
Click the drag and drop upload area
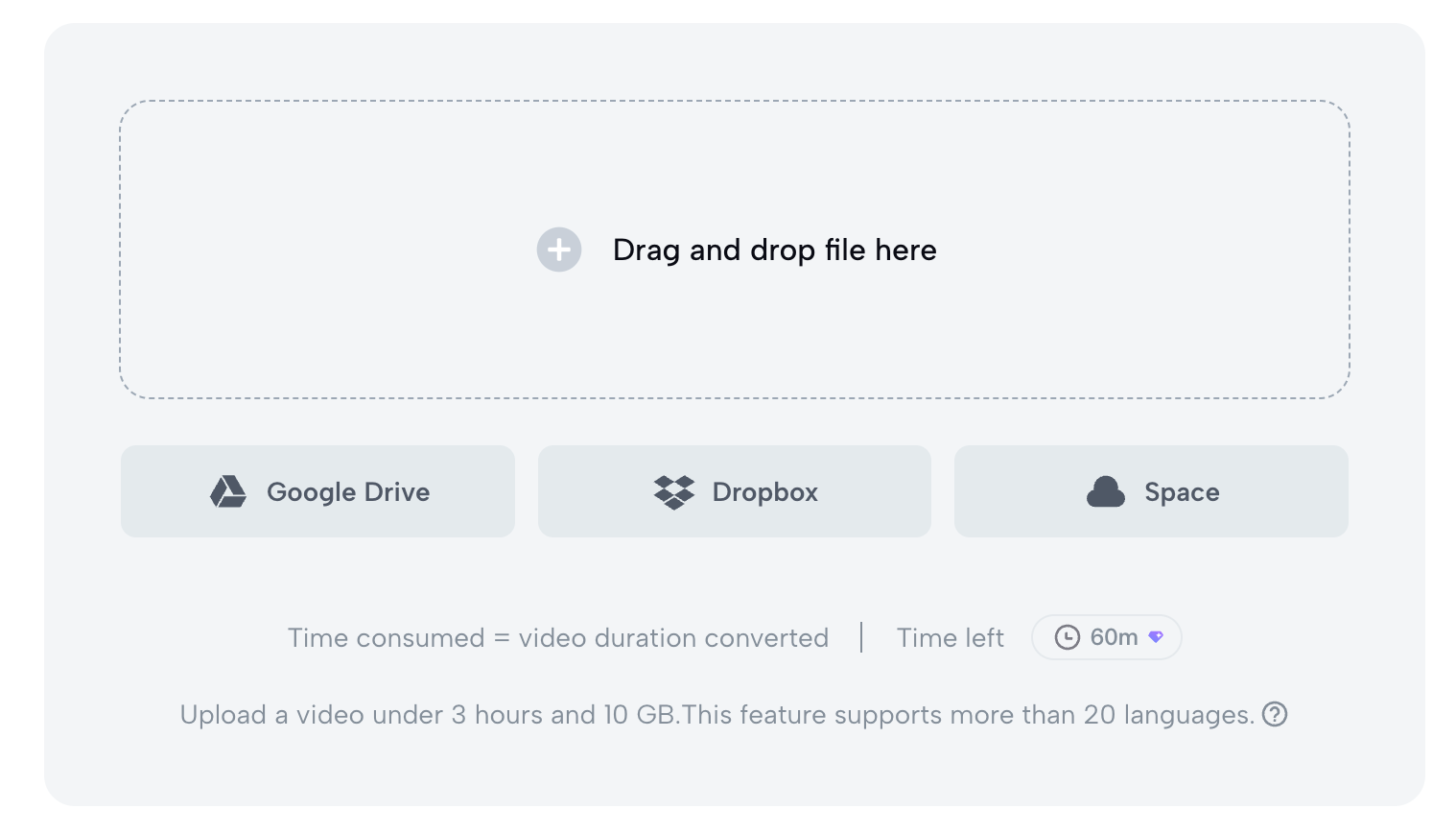click(x=735, y=250)
